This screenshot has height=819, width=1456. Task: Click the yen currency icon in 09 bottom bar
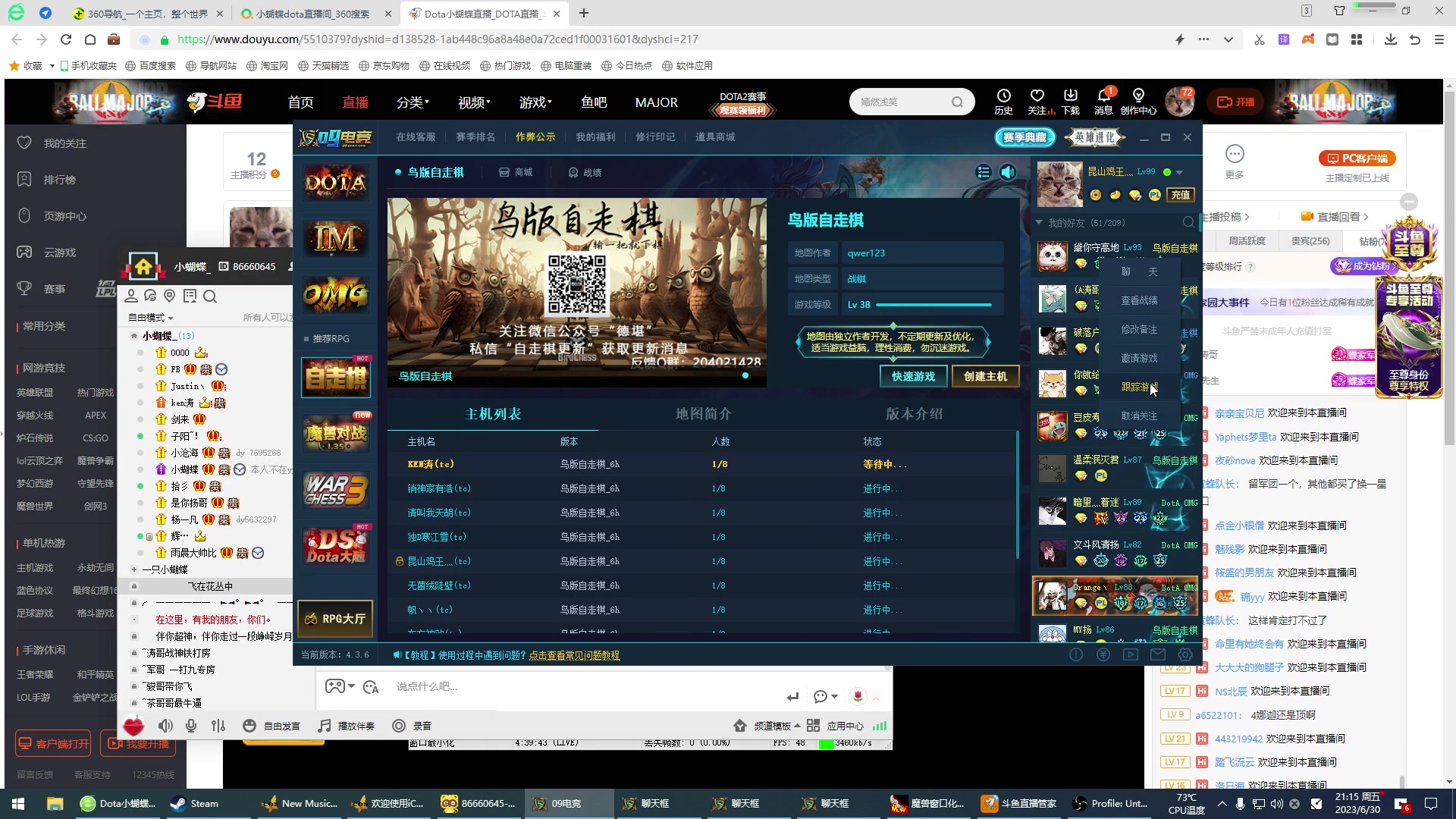point(1103,654)
